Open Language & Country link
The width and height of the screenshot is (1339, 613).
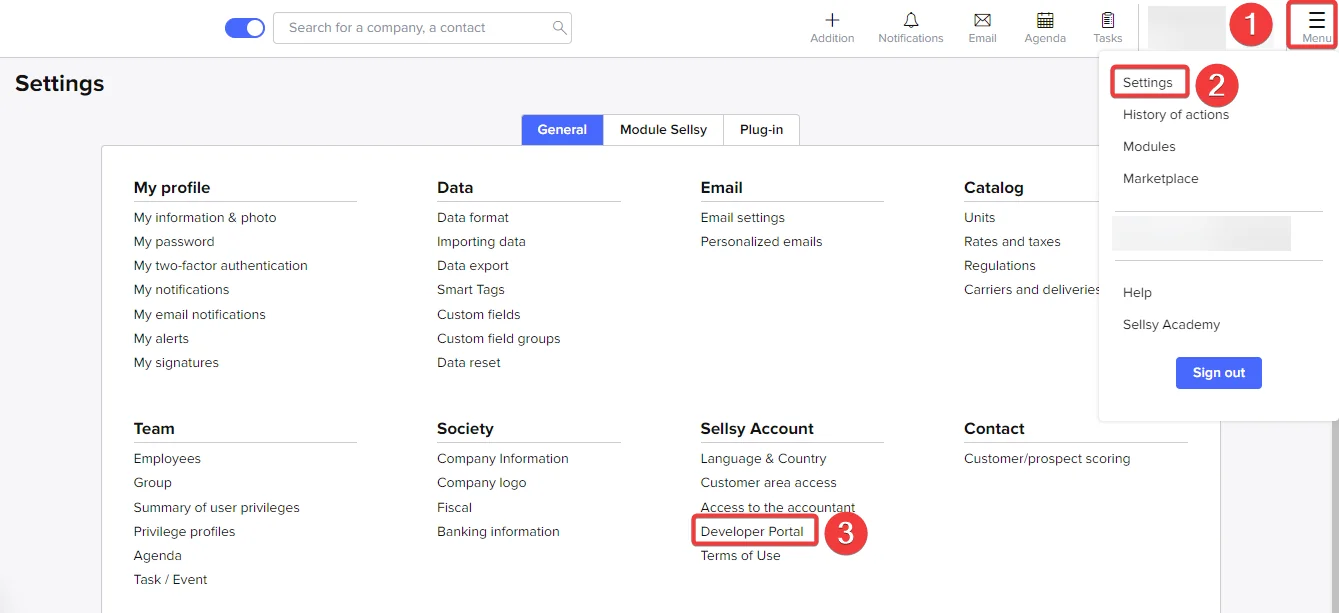(764, 458)
